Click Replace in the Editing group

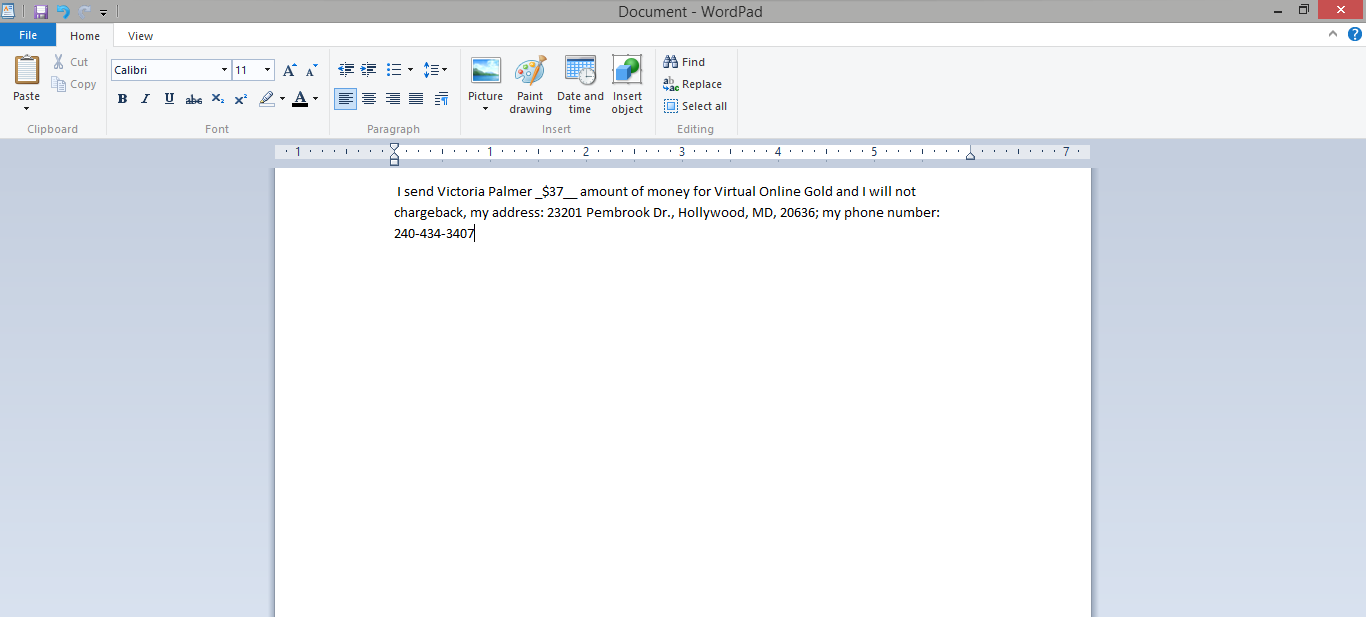click(692, 84)
